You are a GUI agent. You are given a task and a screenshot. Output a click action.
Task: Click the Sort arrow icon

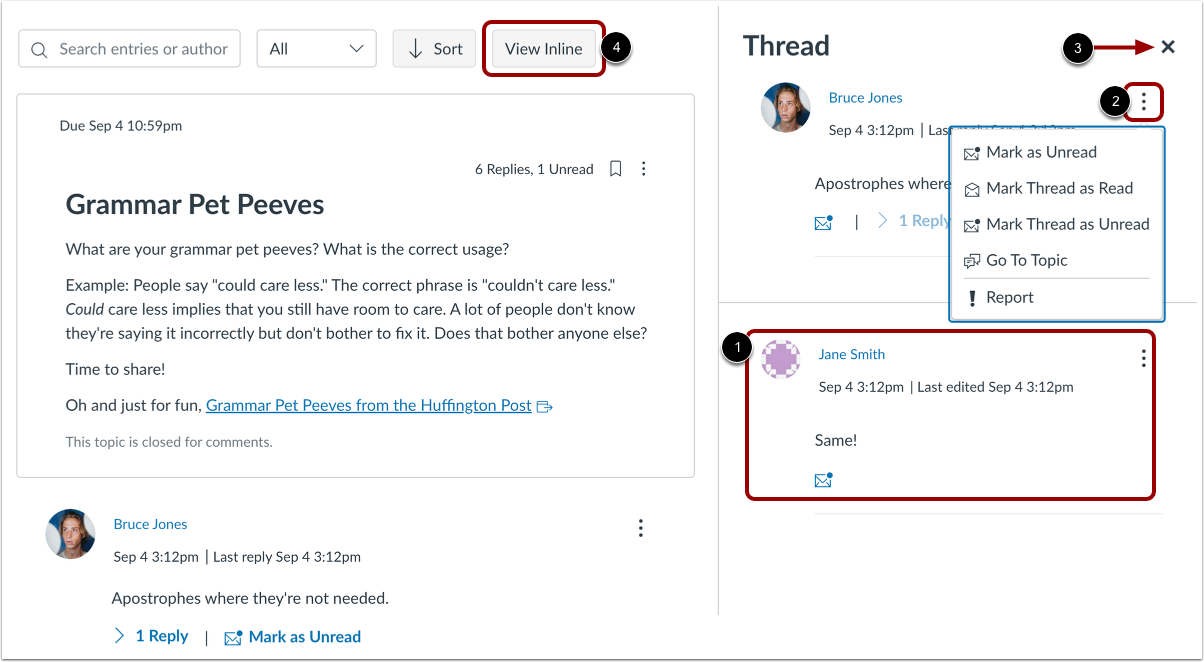click(x=417, y=48)
